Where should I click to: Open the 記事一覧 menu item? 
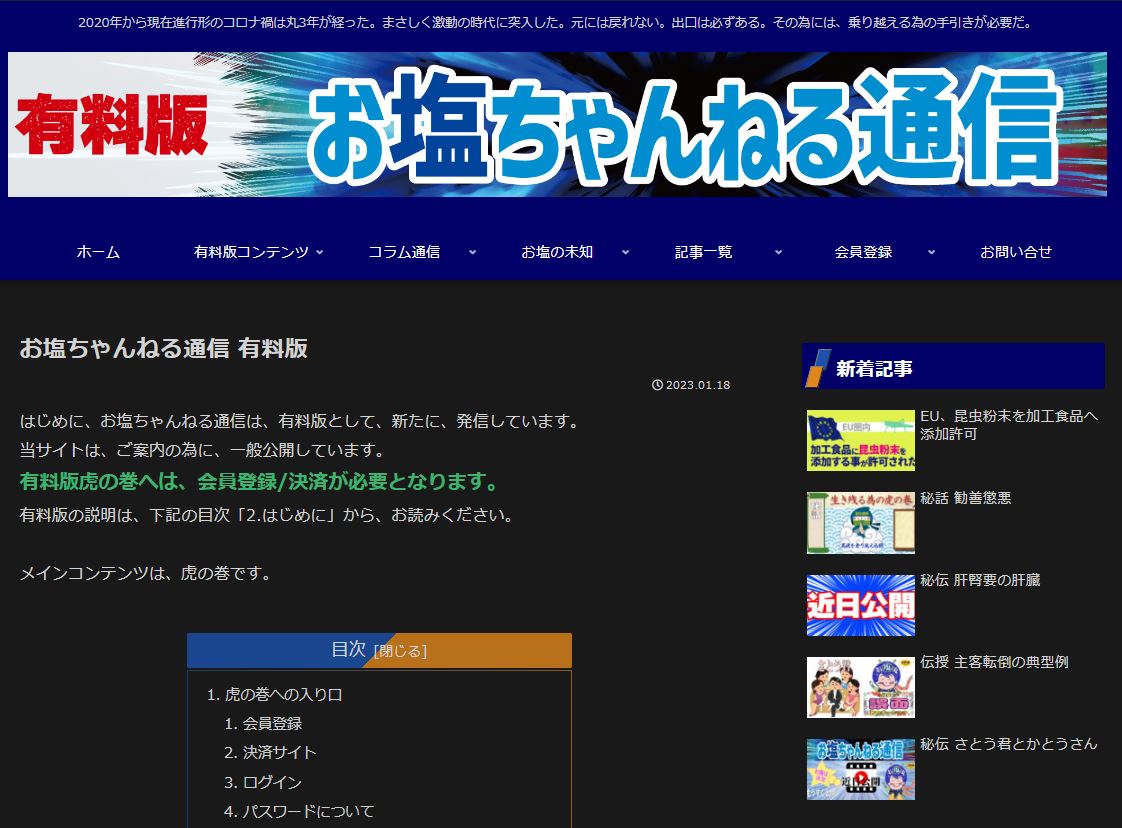pos(703,252)
